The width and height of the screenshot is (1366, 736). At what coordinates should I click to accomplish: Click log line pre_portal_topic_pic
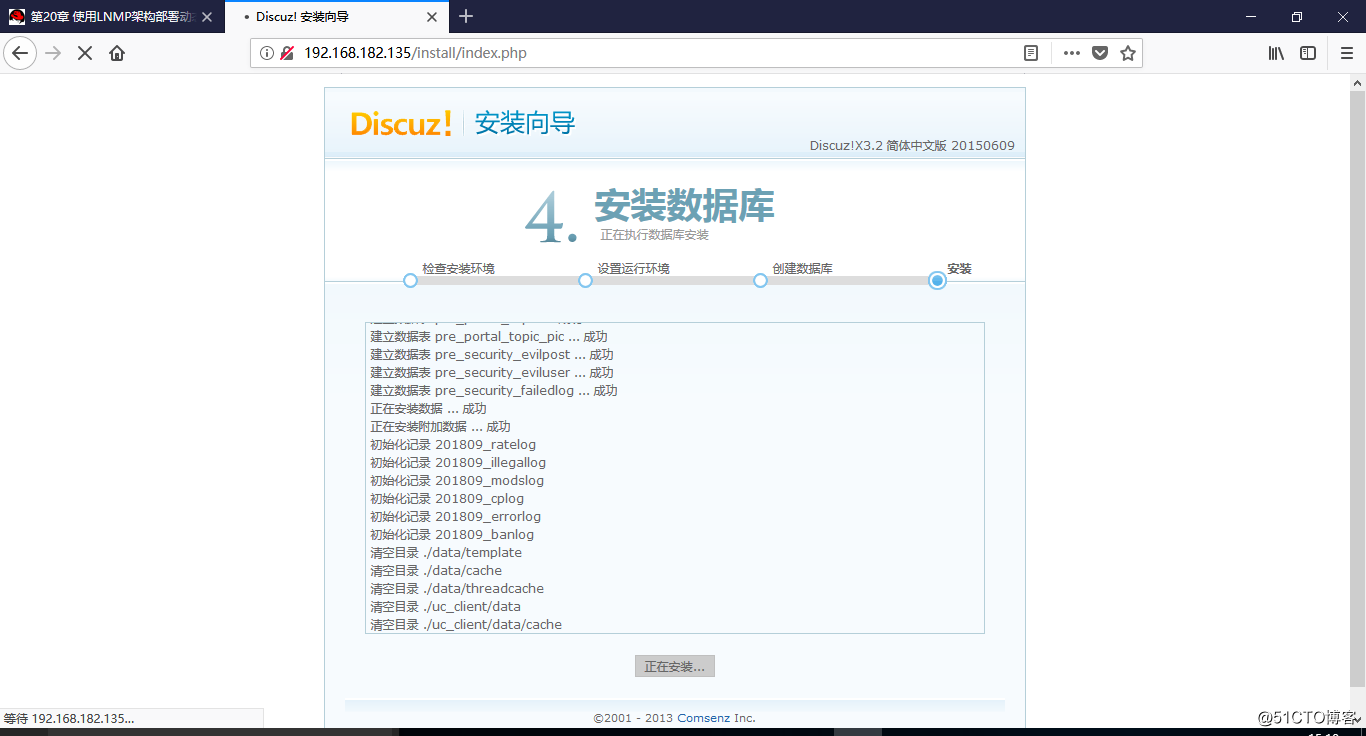pos(489,337)
